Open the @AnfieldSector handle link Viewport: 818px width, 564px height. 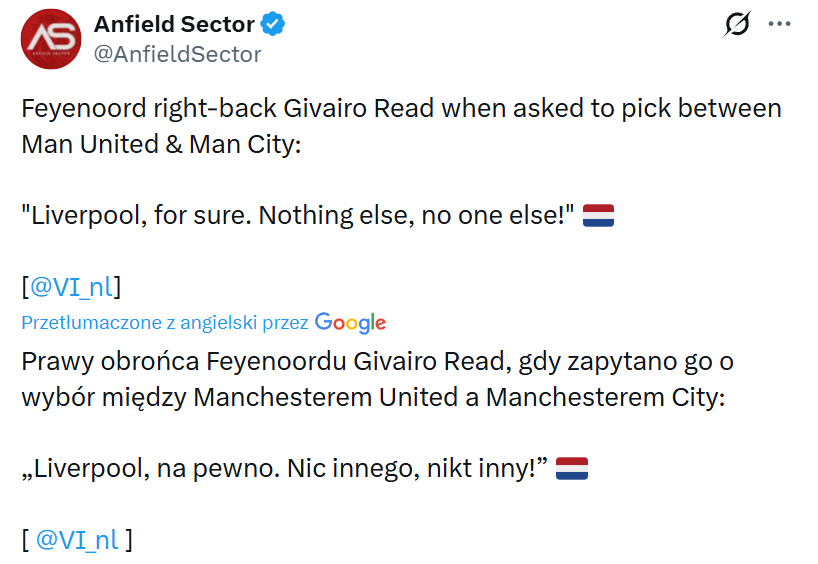pyautogui.click(x=177, y=54)
